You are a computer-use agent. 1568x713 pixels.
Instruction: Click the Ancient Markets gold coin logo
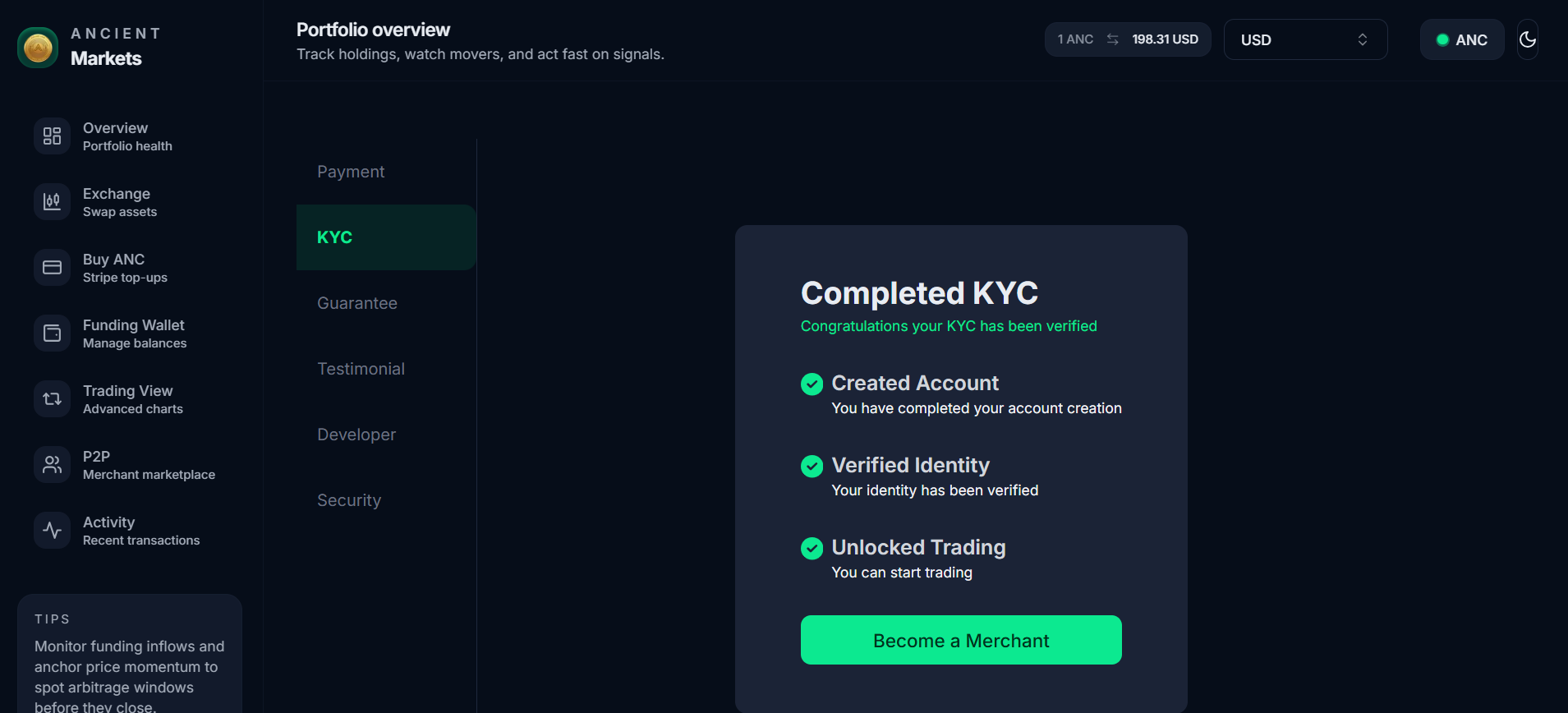(x=38, y=48)
